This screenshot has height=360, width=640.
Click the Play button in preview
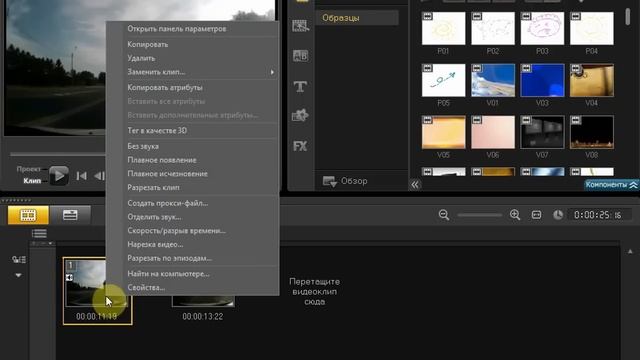[x=59, y=176]
